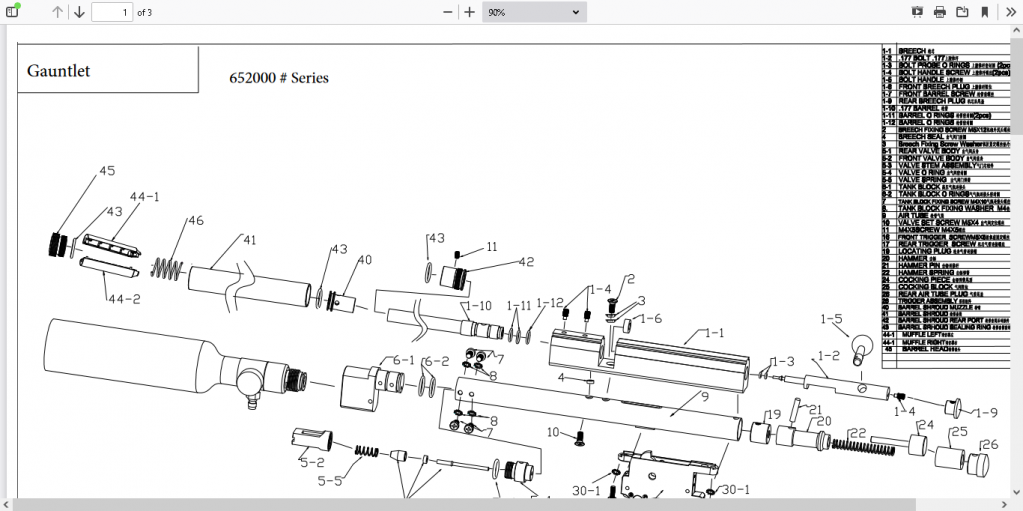Click part label "19"
The image size is (1023, 511).
click(773, 414)
